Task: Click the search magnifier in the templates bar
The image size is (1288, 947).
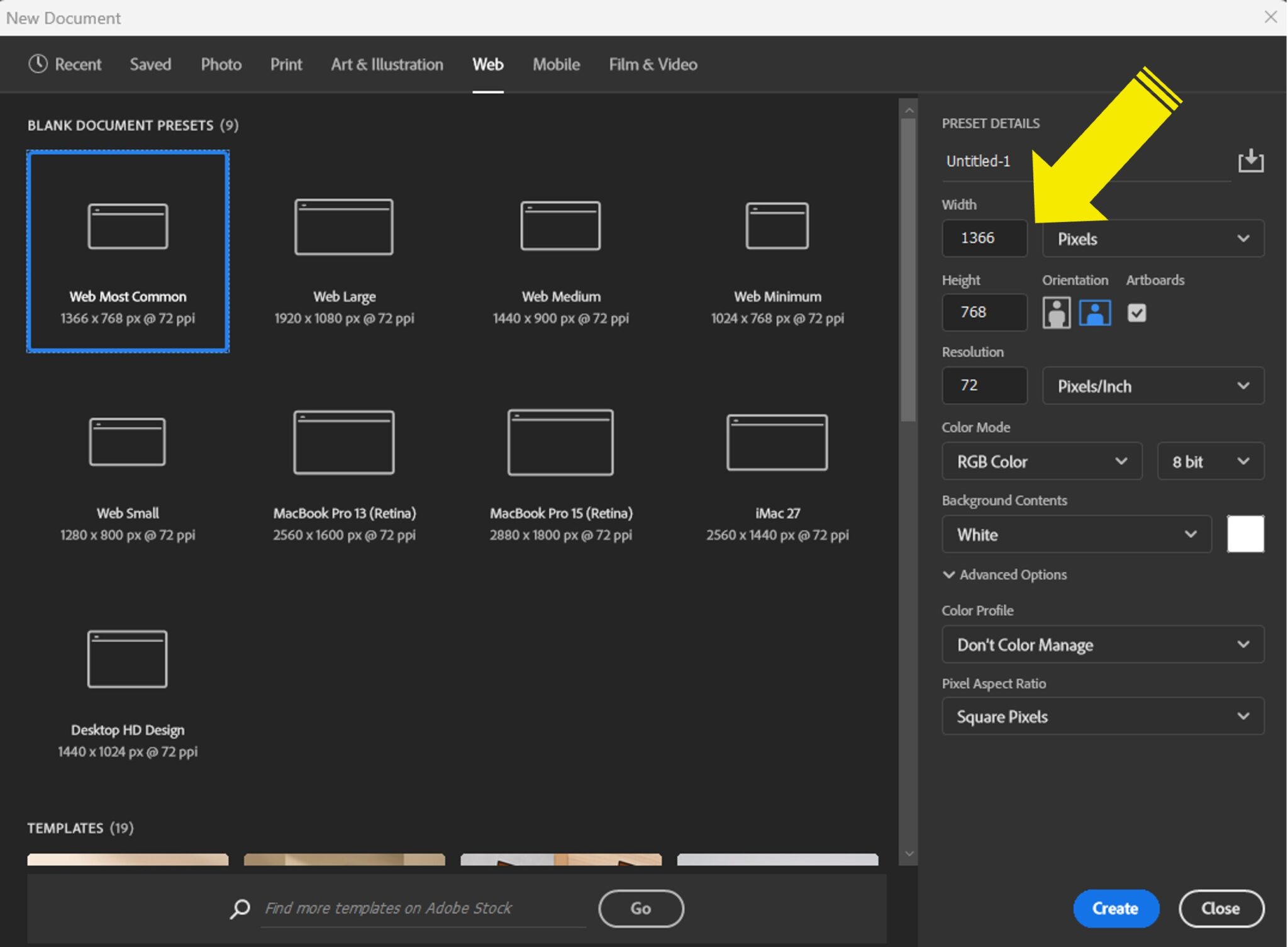Action: pyautogui.click(x=239, y=908)
